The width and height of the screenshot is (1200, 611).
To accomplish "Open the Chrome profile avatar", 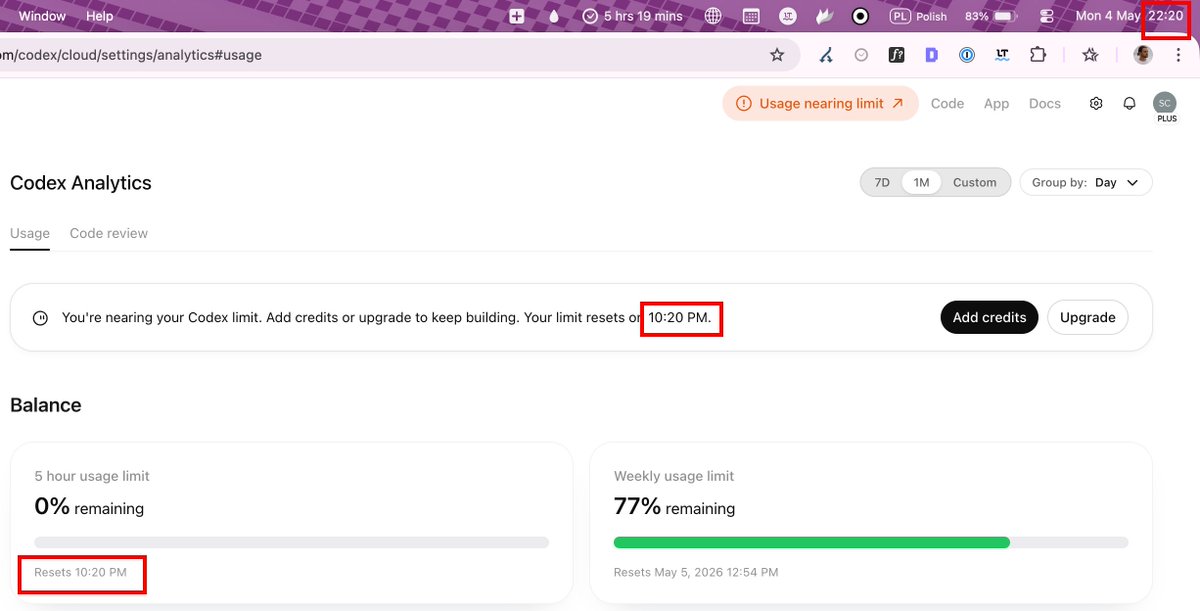I will [x=1143, y=55].
